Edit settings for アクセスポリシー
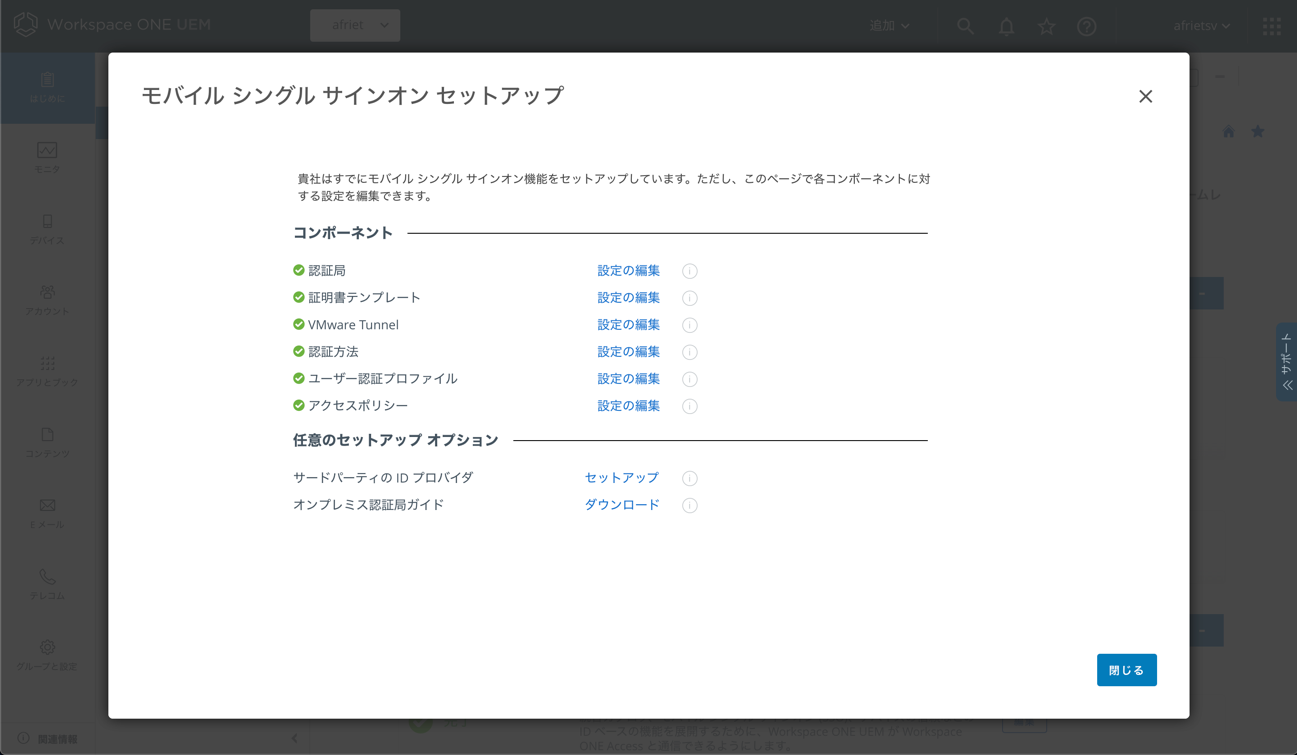 (x=628, y=406)
